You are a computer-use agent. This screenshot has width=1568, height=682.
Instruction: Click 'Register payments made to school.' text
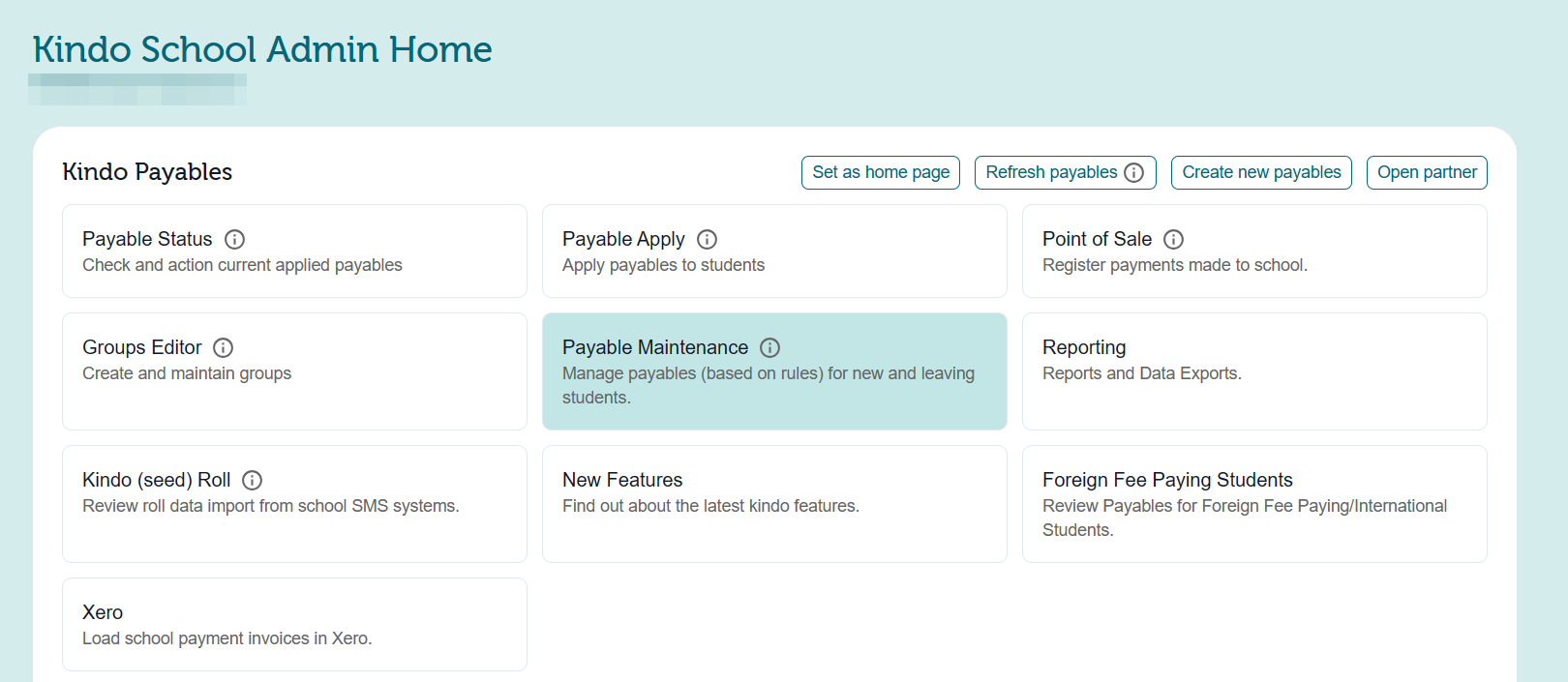(1175, 265)
